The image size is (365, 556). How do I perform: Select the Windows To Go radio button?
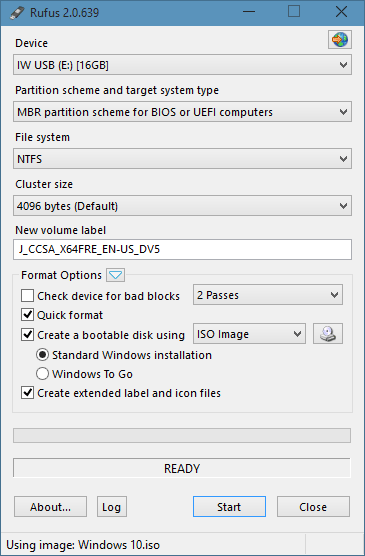(x=42, y=374)
